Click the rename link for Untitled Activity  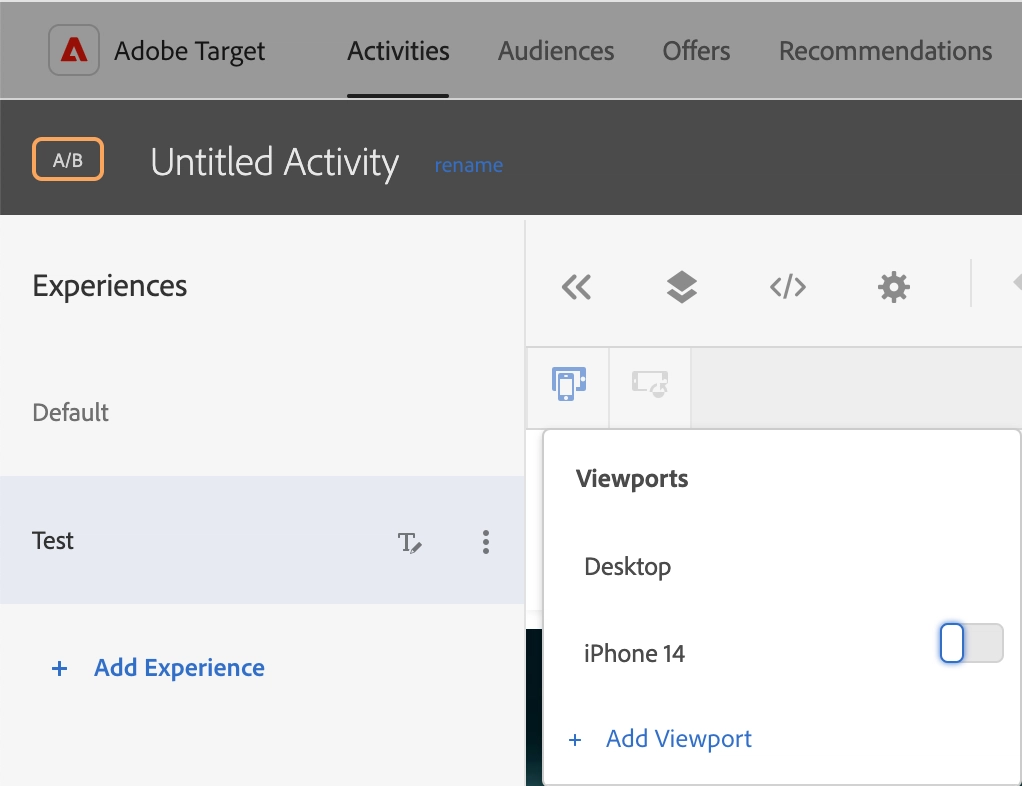click(469, 165)
